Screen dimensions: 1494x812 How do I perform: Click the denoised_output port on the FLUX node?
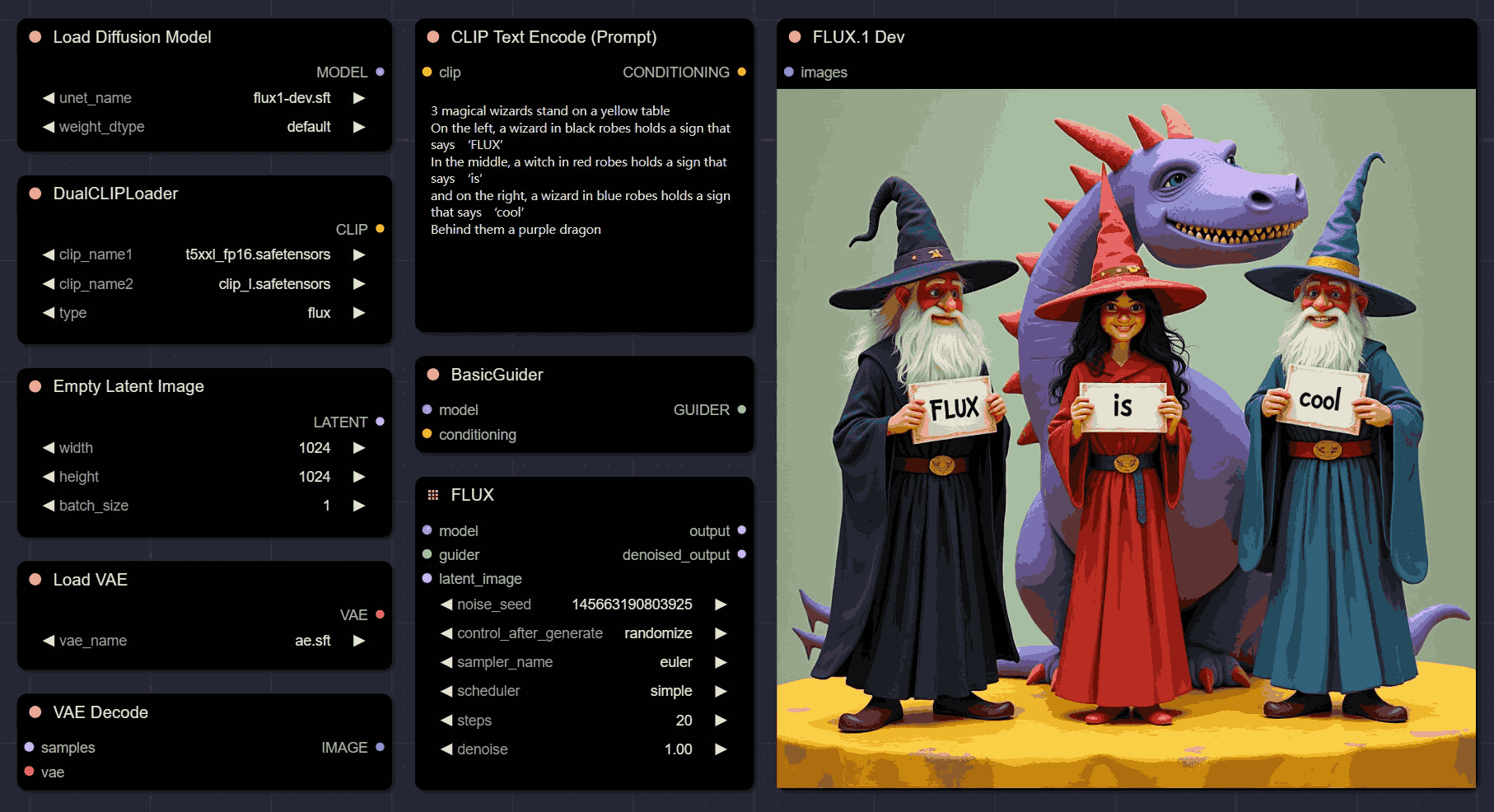(742, 554)
